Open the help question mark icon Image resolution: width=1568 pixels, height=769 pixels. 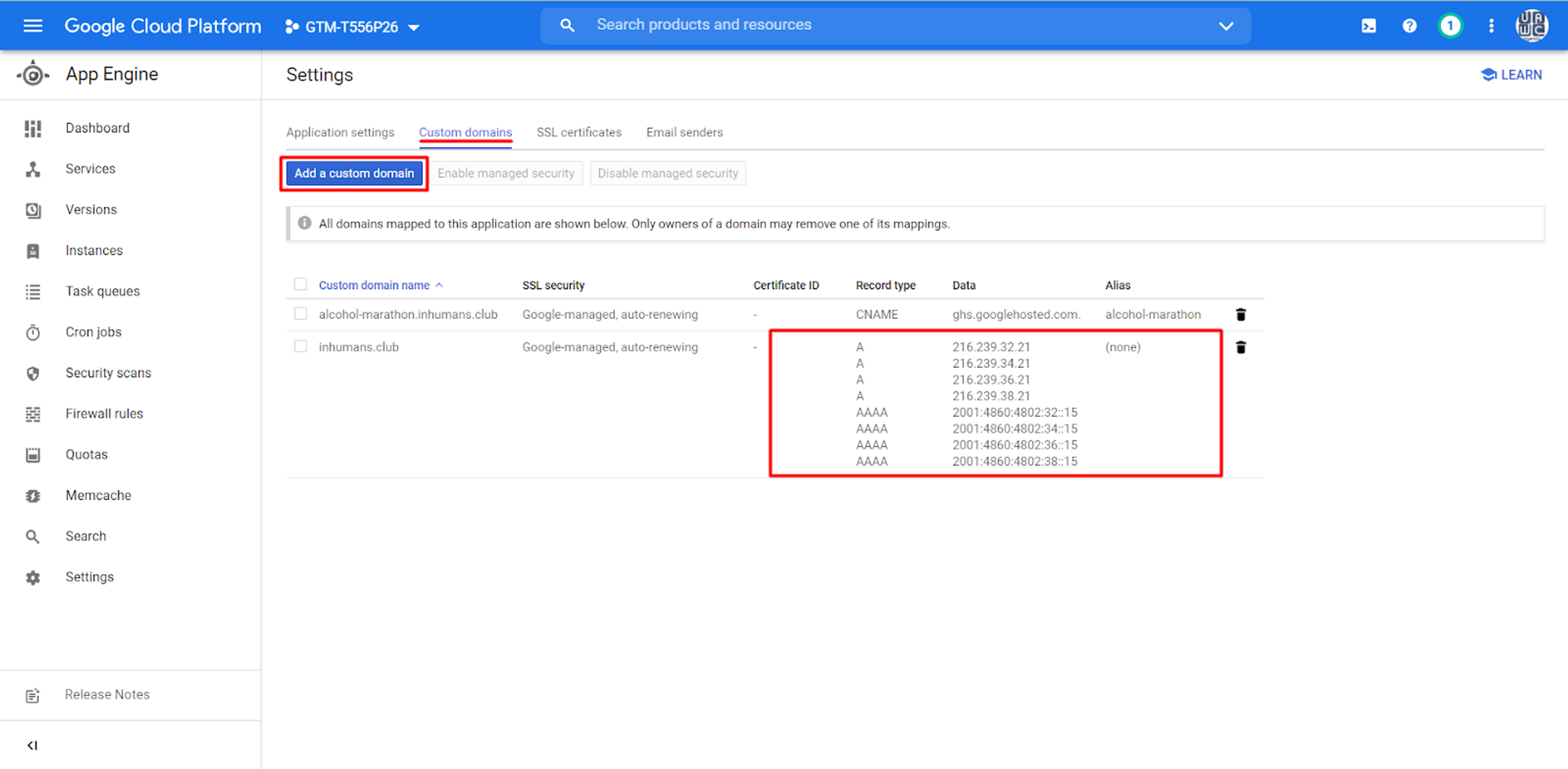point(1409,26)
